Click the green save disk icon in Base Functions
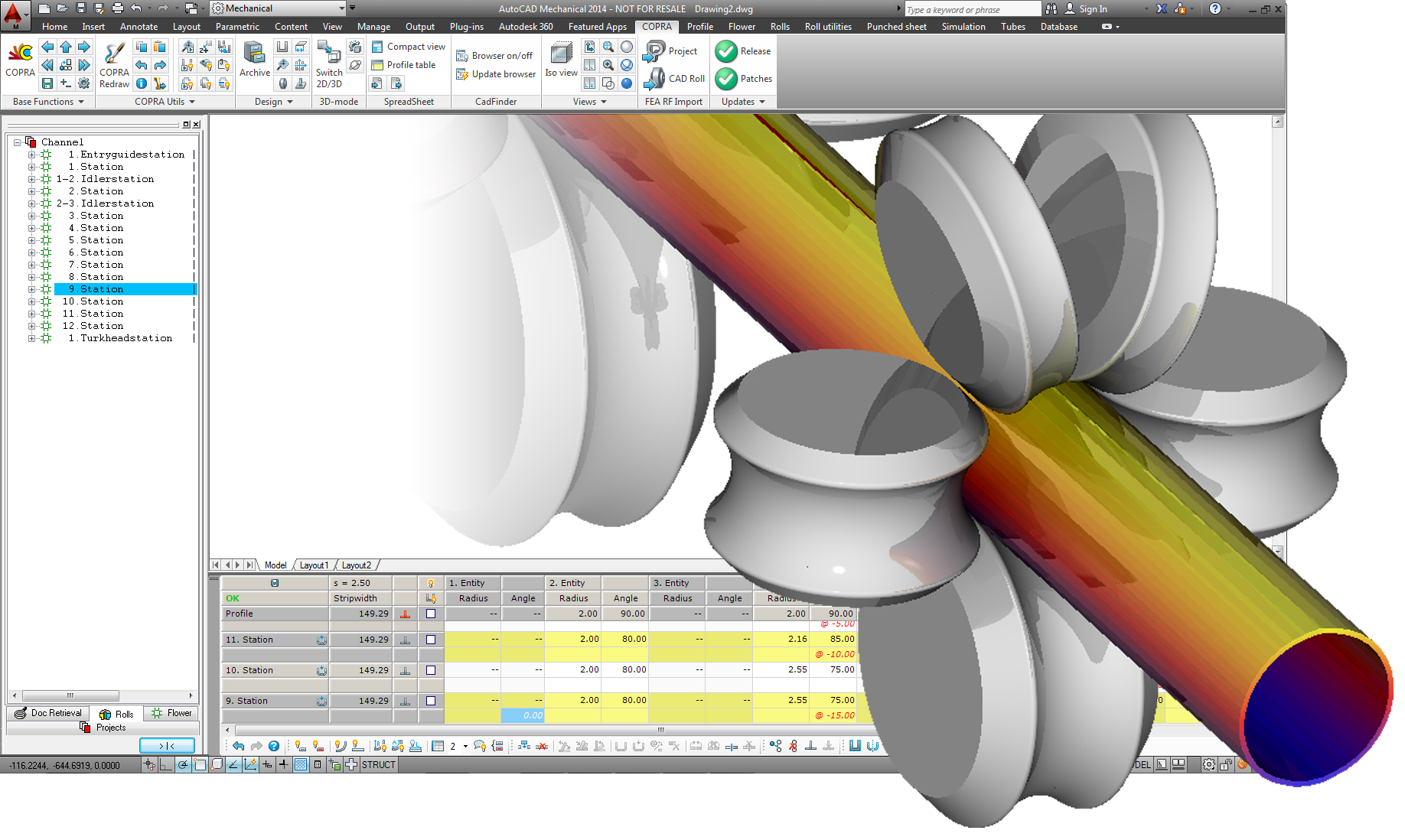1405x840 pixels. [47, 83]
